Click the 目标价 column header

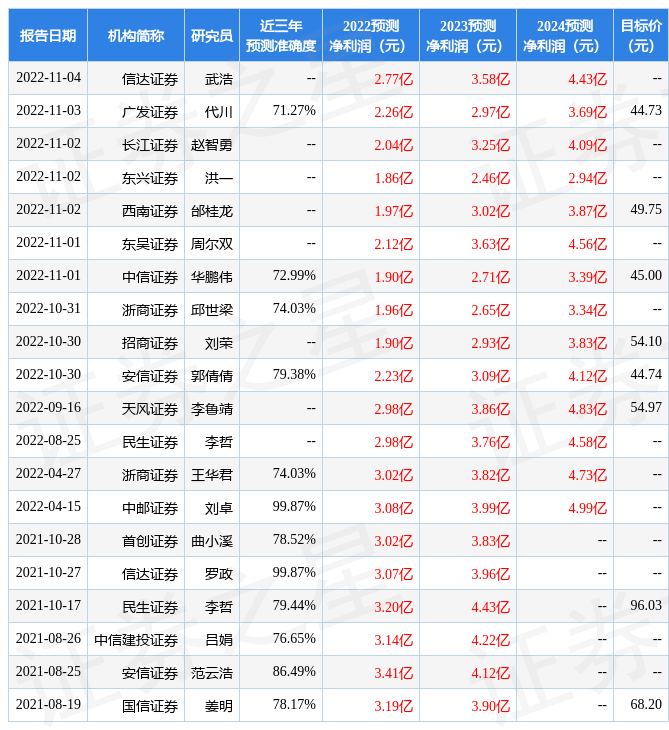pos(641,35)
